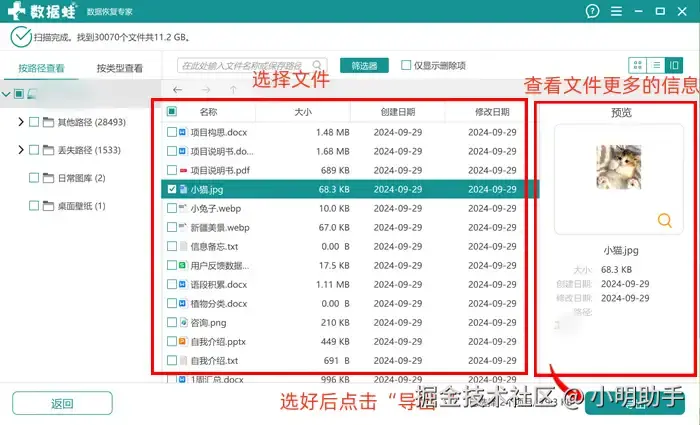Click the folder icon of 桌面壁纸

pyautogui.click(x=48, y=206)
